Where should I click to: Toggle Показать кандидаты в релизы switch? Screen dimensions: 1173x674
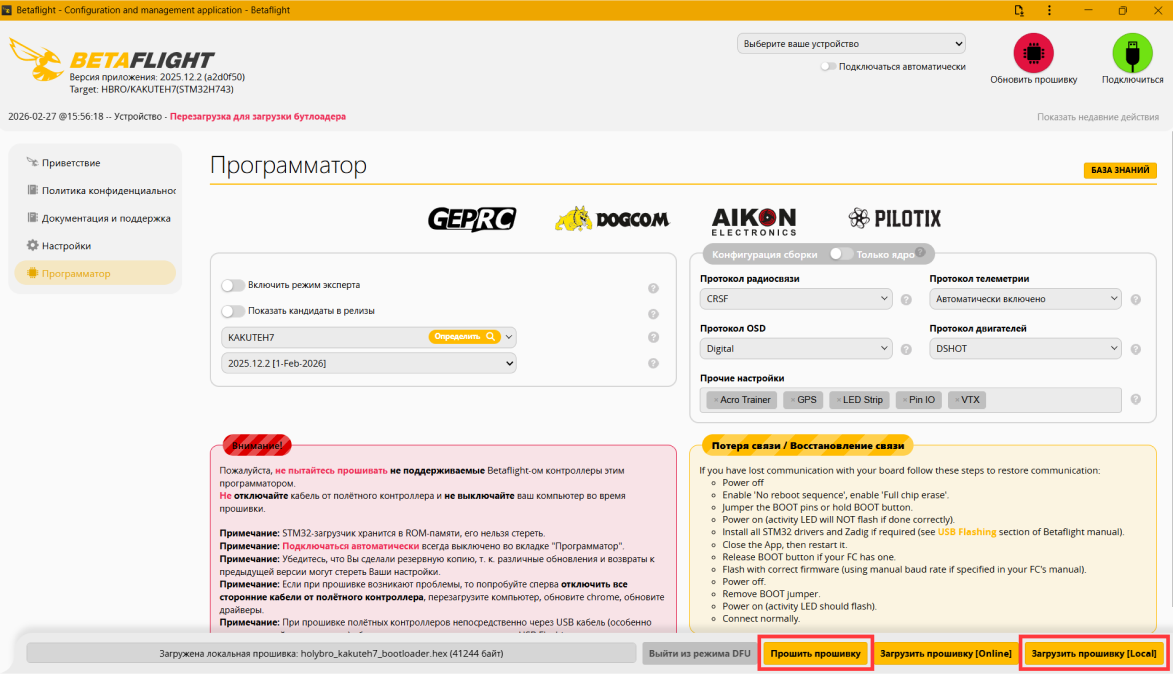coord(233,310)
